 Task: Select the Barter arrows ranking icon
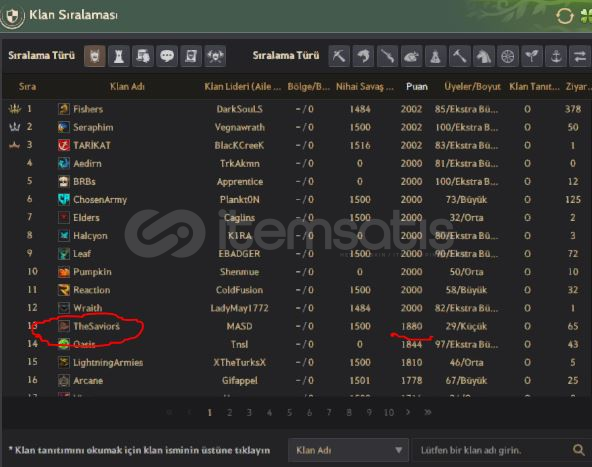coord(580,56)
